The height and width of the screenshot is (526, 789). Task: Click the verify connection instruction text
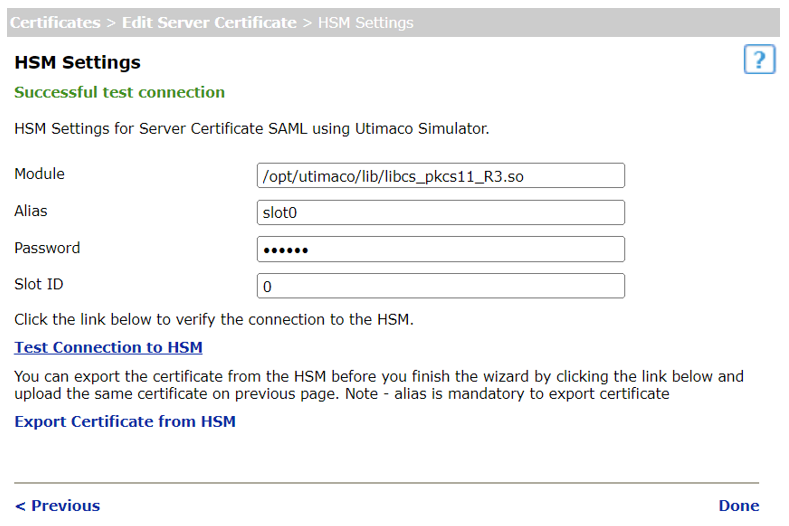213,320
